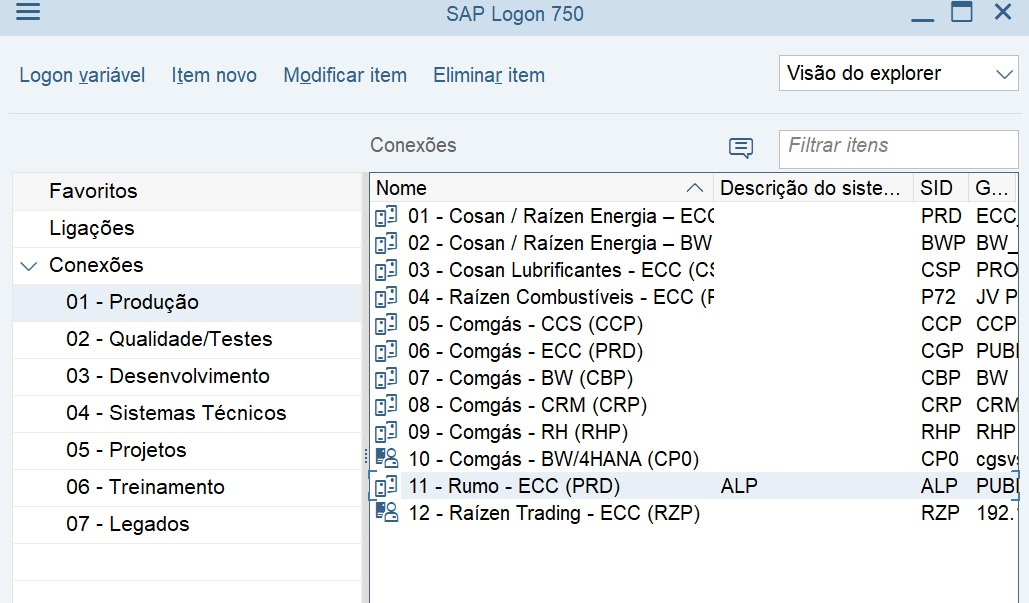This screenshot has width=1029, height=603.
Task: Select row 10 - Comgás - BW/4HANA (CP0)
Action: 694,459
